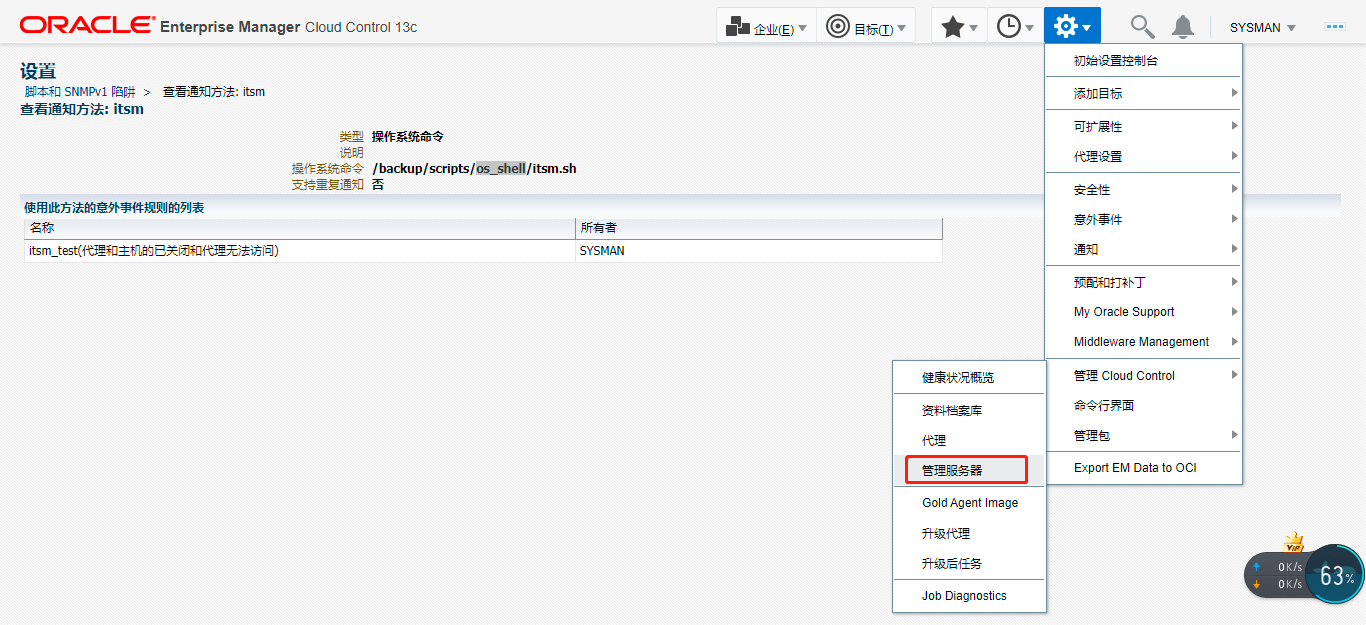This screenshot has height=625, width=1366.
Task: Click the 名称 column header
Action: tap(300, 228)
